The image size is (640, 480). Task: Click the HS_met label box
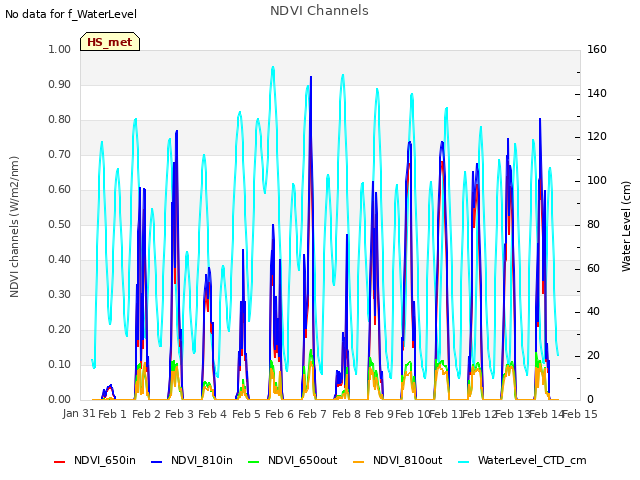tap(110, 42)
